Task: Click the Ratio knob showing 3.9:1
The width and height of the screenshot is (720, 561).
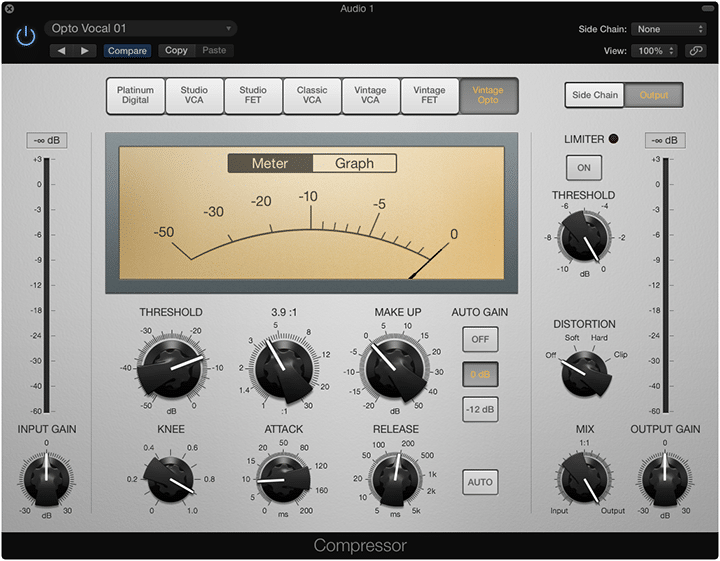Action: (284, 369)
